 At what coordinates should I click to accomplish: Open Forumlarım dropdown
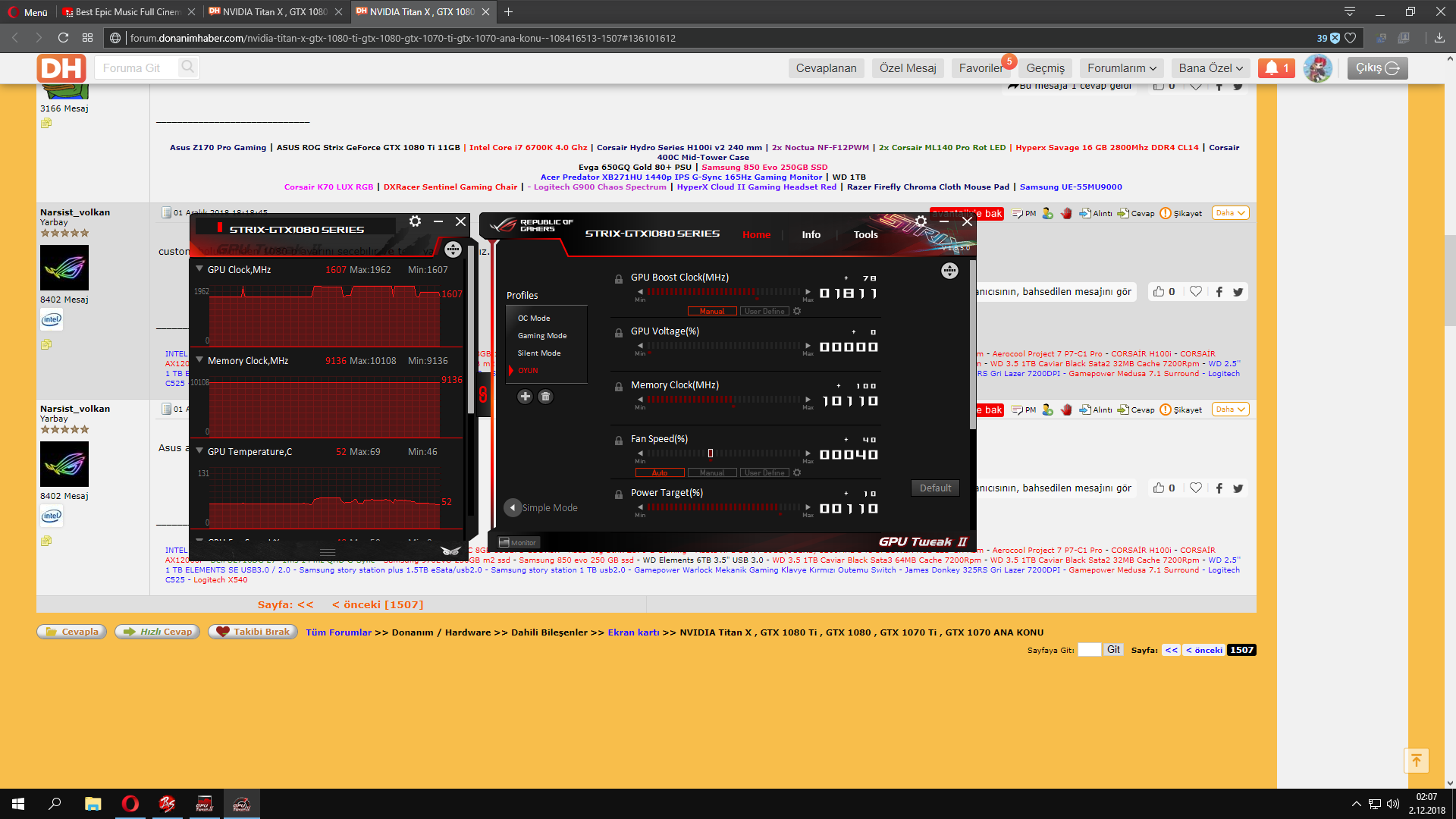point(1122,68)
